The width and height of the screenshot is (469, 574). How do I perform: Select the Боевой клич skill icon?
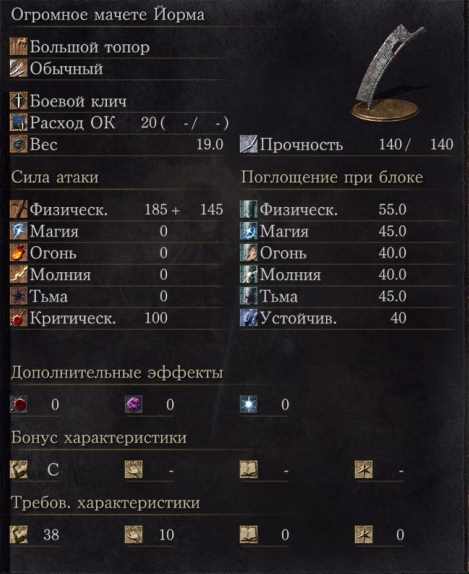(18, 101)
